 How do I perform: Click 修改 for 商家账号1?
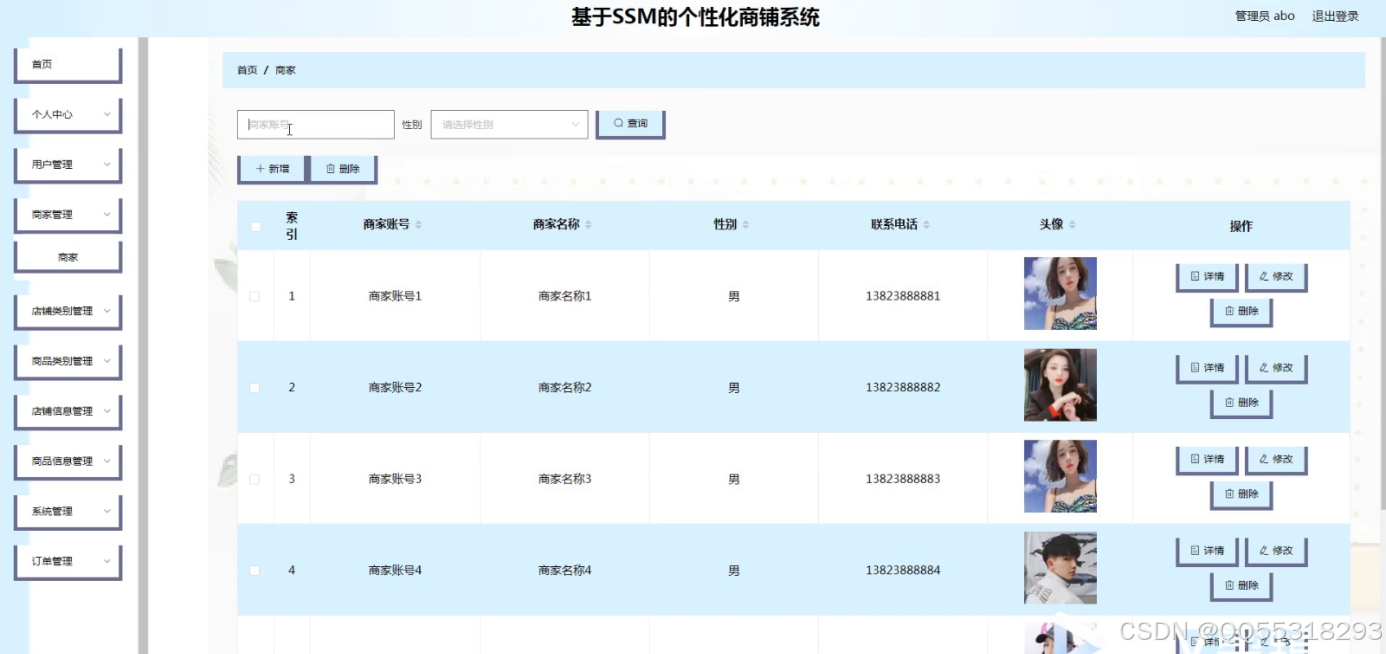[1276, 277]
